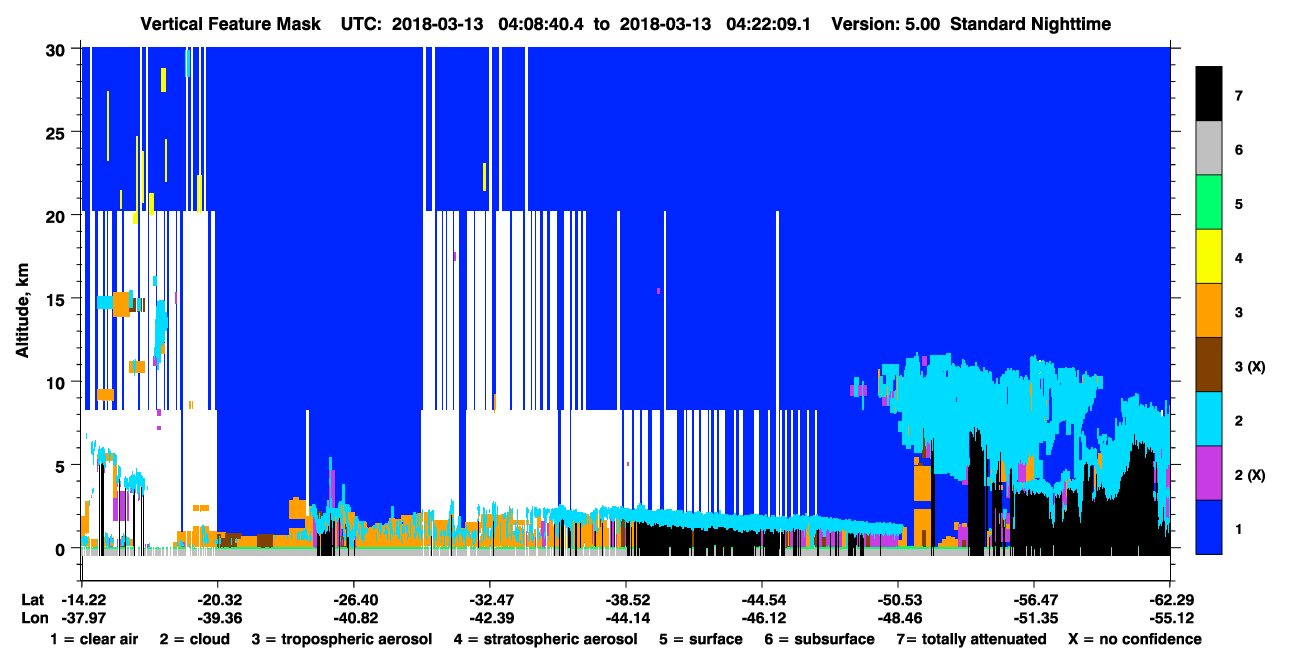Click the start time '04:08:40.4' in title

click(540, 23)
